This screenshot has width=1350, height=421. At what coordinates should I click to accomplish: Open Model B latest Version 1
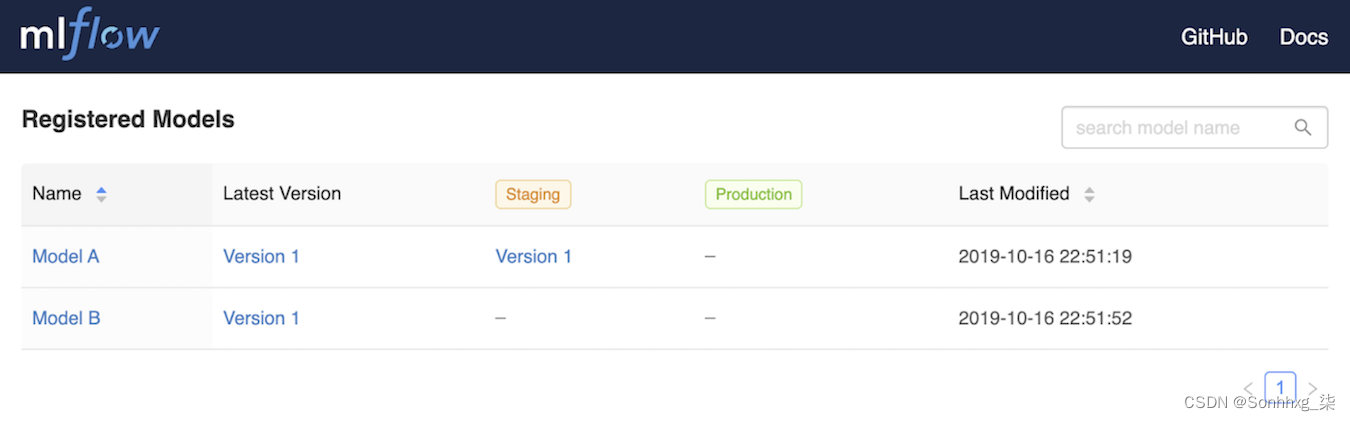tap(261, 318)
